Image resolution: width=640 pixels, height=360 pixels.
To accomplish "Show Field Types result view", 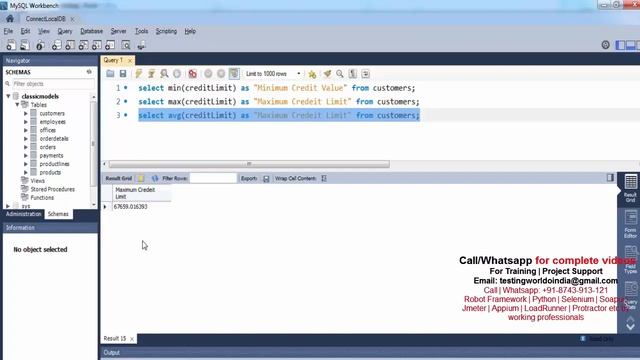I will 630,260.
